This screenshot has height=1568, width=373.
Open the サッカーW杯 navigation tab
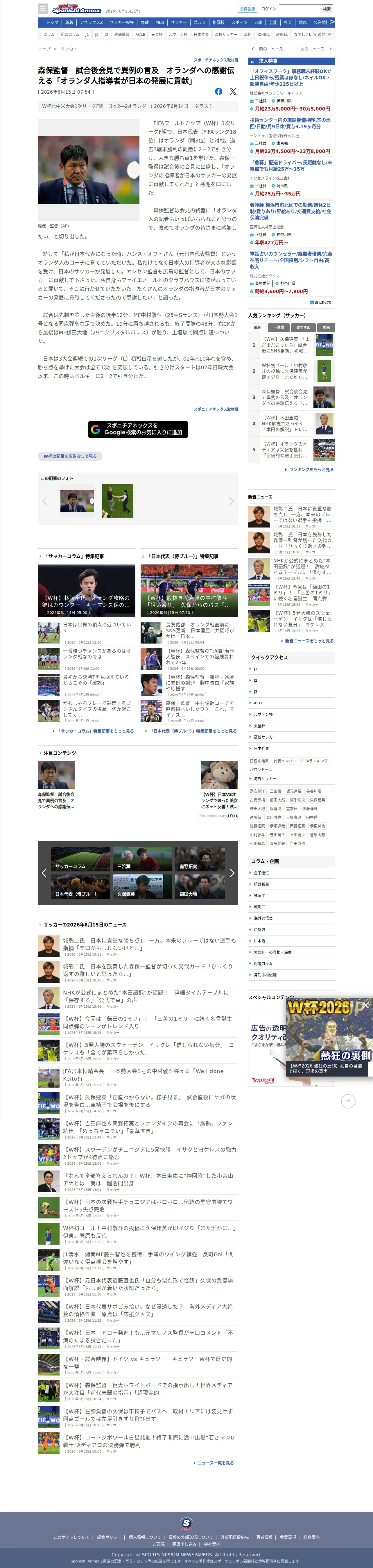point(122,22)
